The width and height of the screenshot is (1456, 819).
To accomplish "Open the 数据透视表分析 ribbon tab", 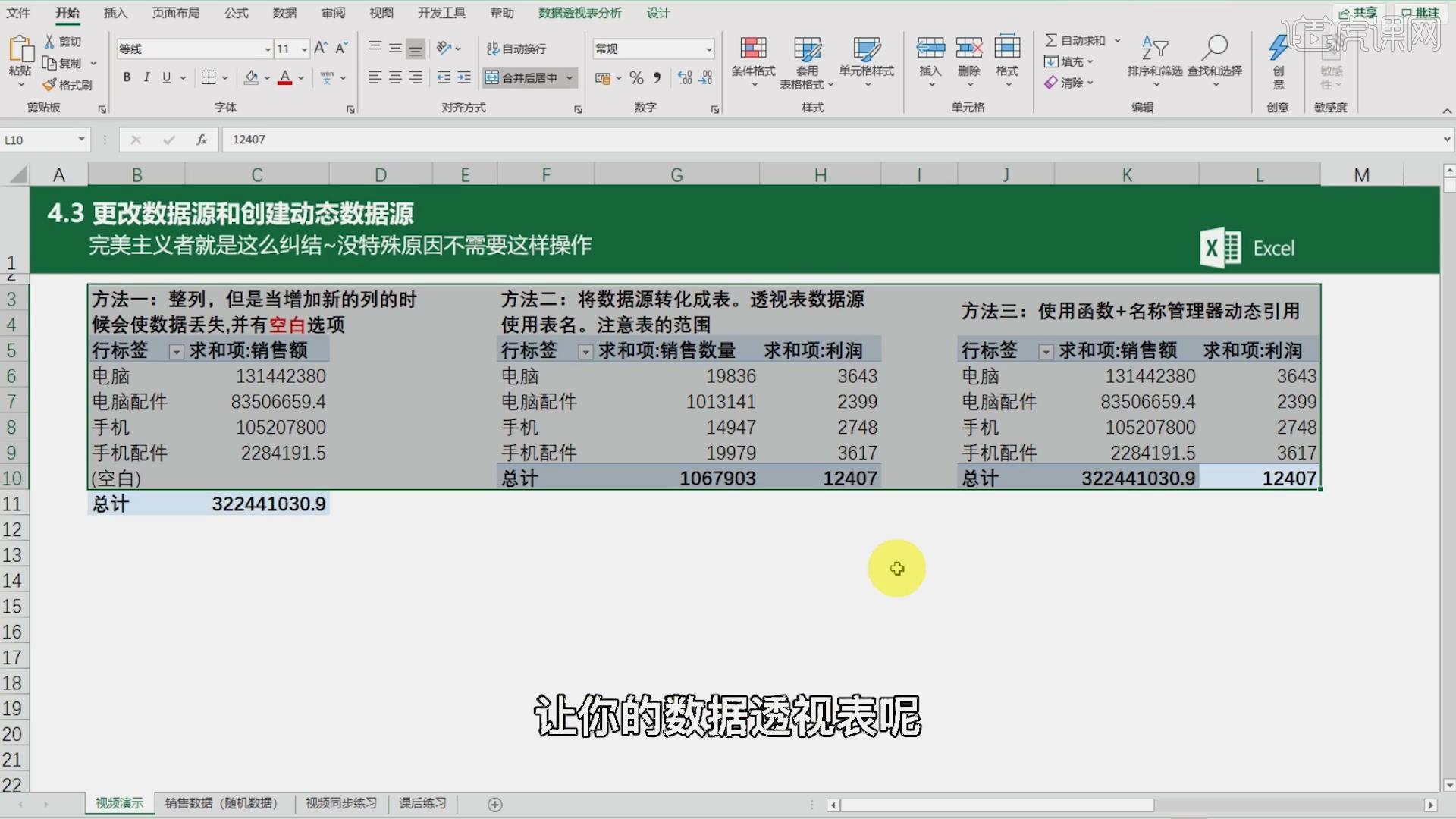I will tap(579, 13).
